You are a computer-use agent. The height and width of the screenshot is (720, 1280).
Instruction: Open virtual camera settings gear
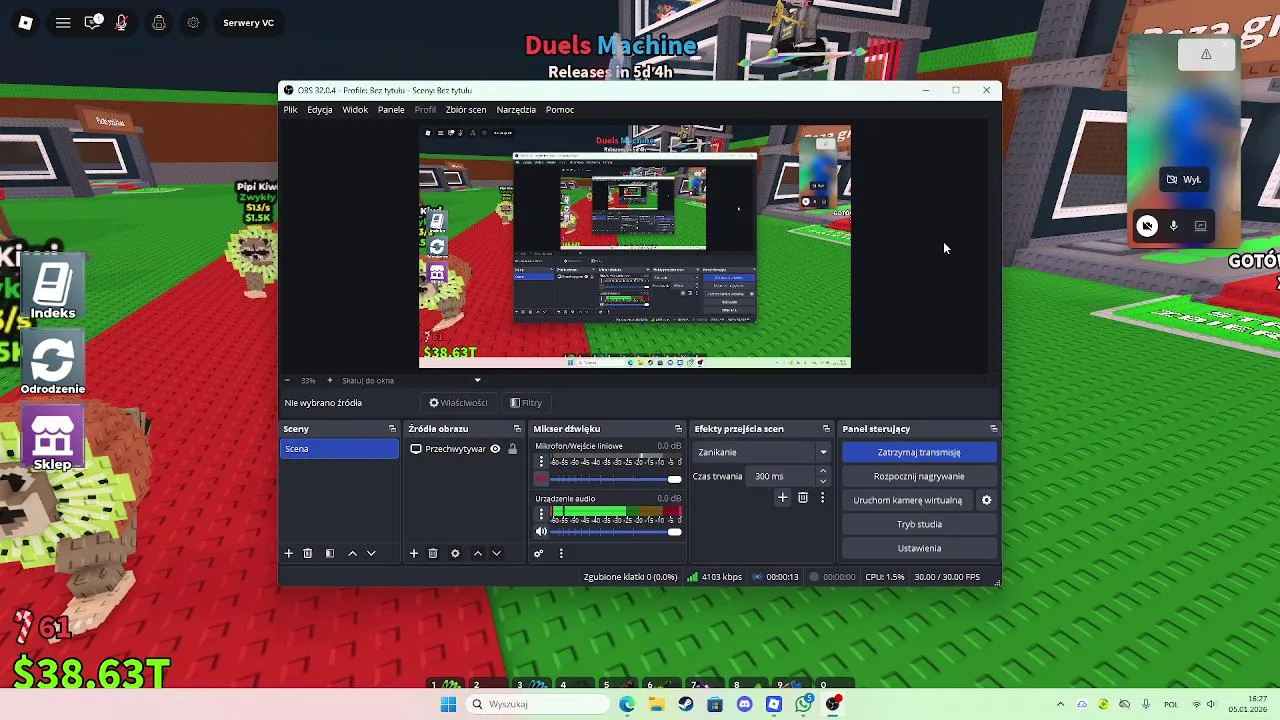(986, 500)
